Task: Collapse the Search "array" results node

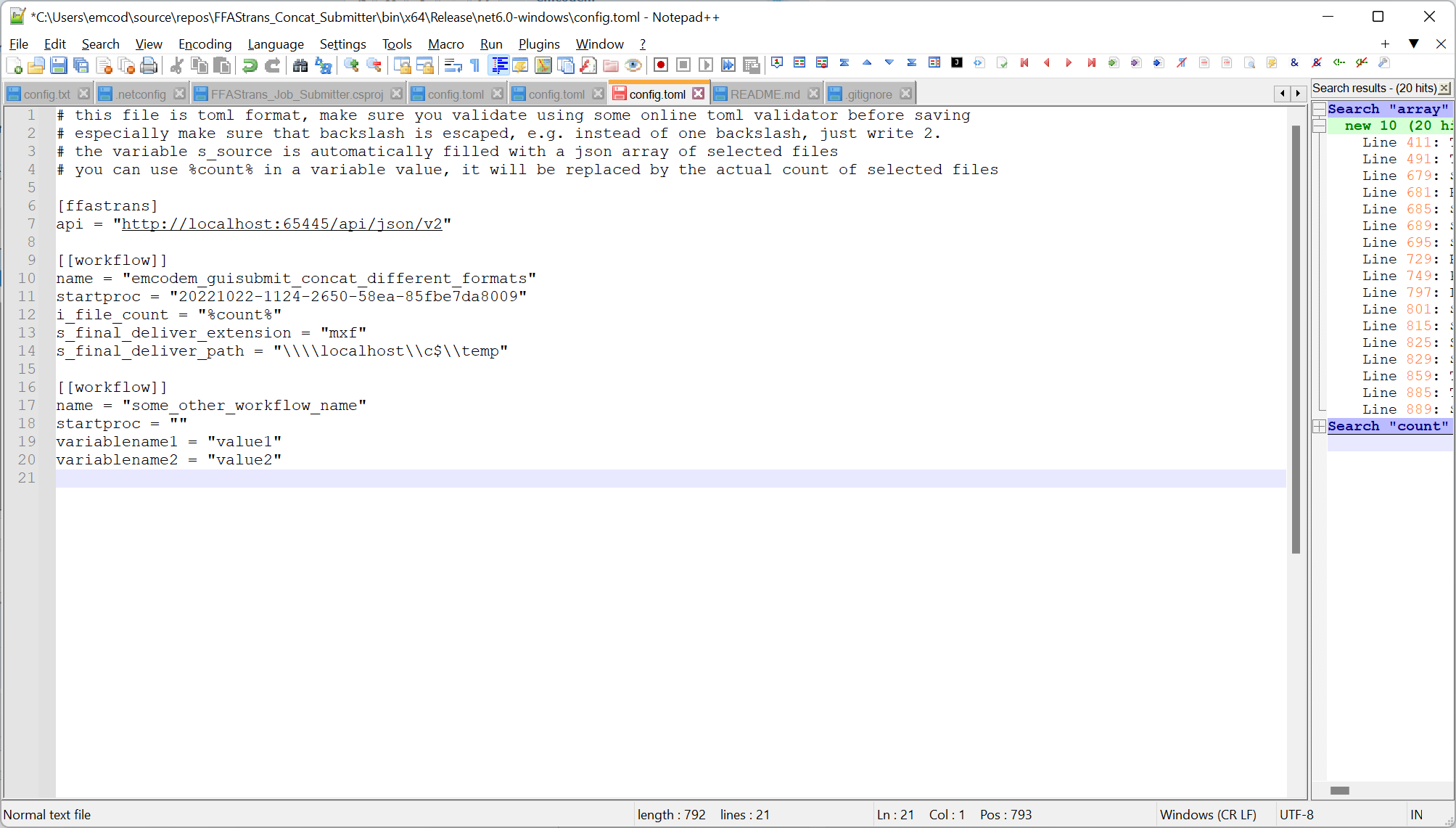Action: point(1320,110)
